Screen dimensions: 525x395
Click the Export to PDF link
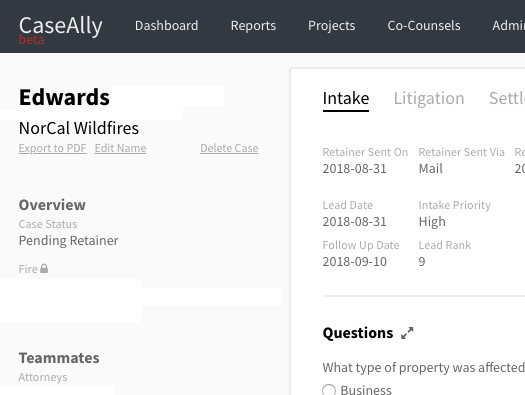53,148
